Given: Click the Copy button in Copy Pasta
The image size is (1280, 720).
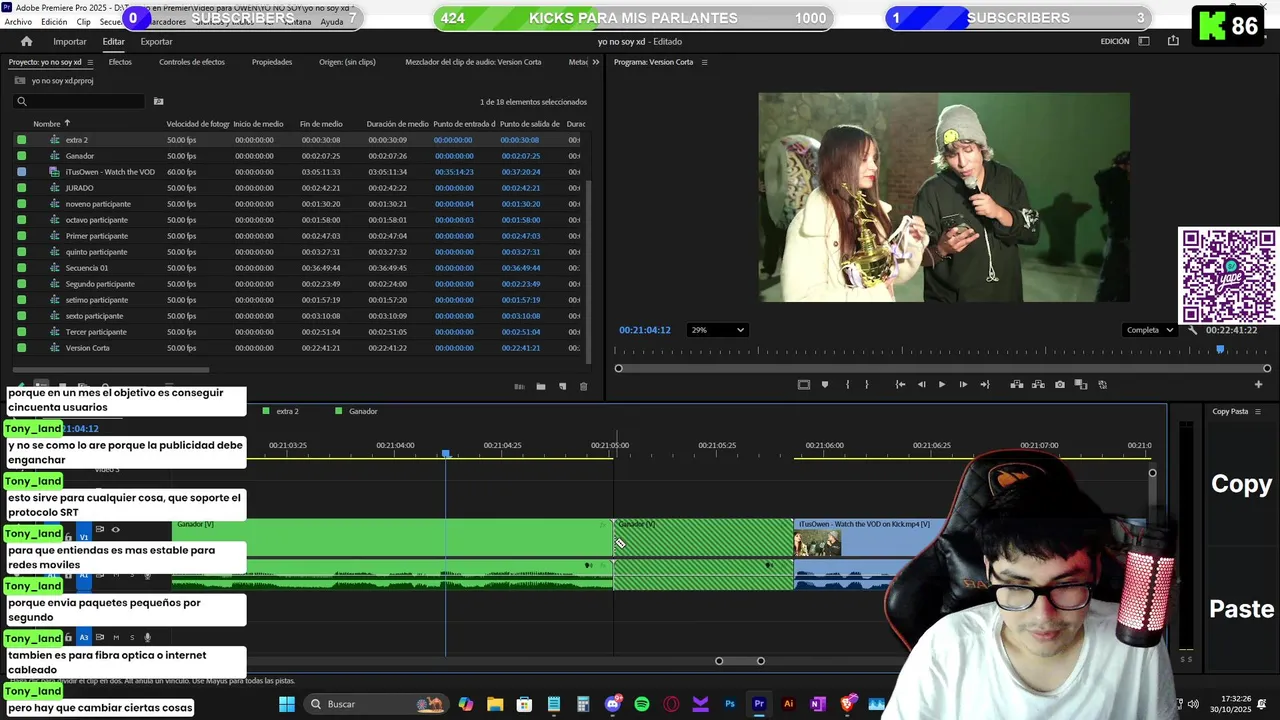Looking at the screenshot, I should pos(1241,484).
